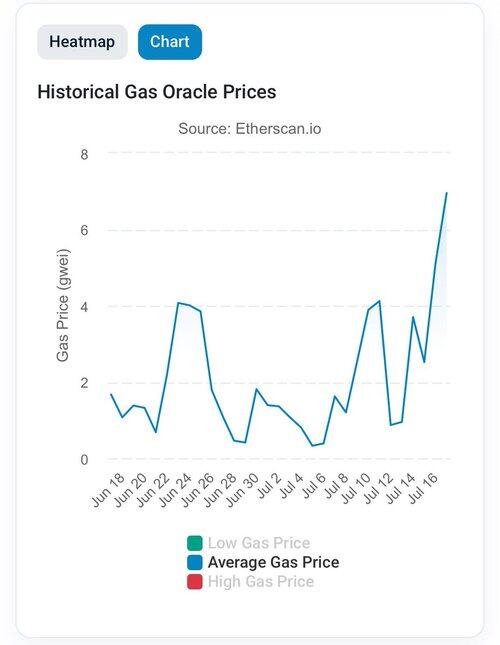Click the Jun 30 x-axis label
The height and width of the screenshot is (645, 500).
click(x=243, y=490)
